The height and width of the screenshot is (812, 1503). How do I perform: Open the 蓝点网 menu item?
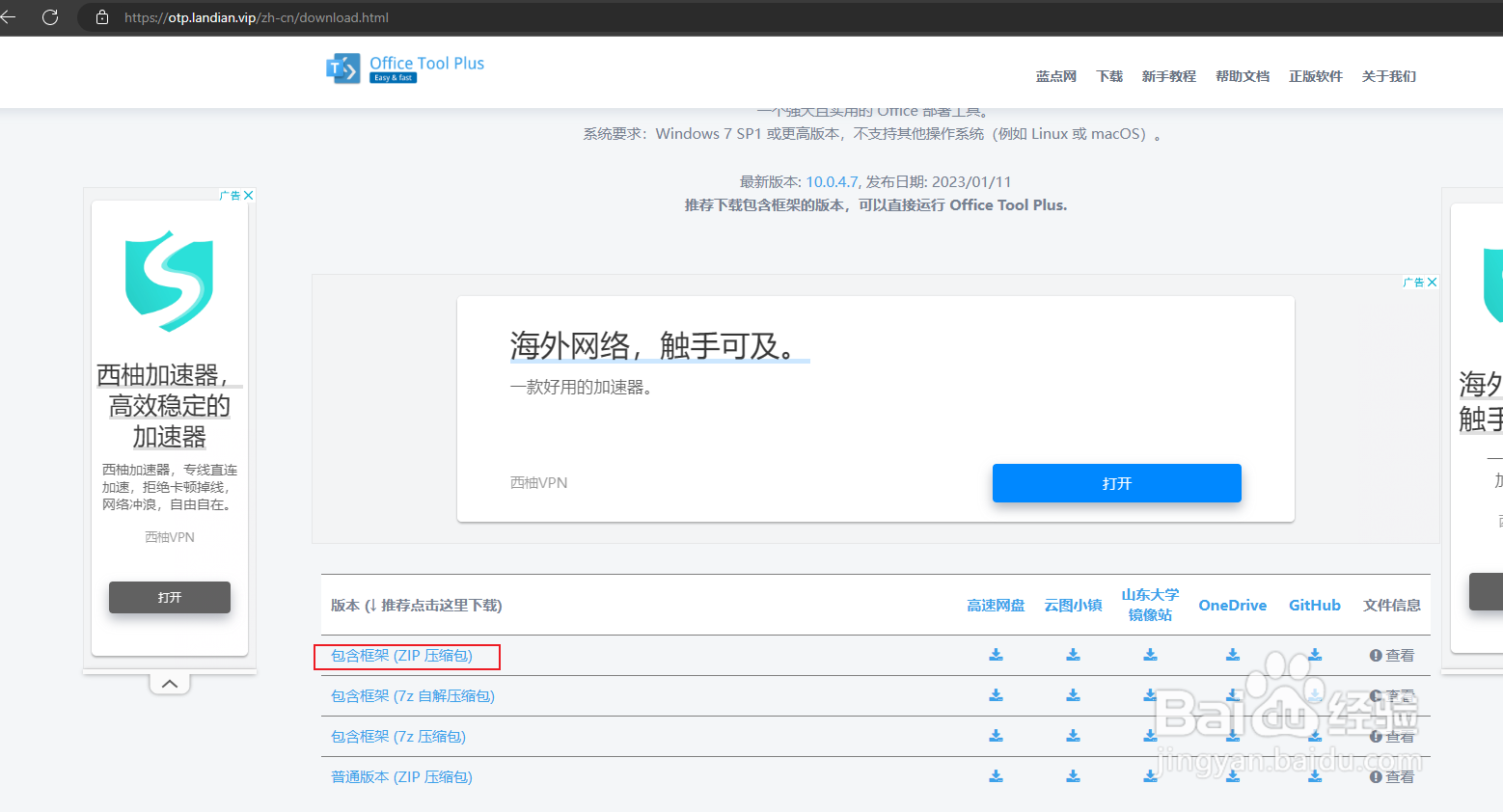pos(1056,76)
